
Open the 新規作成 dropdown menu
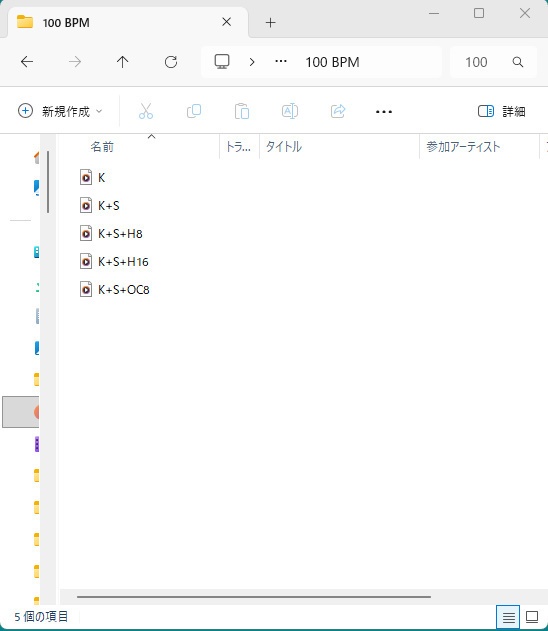[x=60, y=111]
